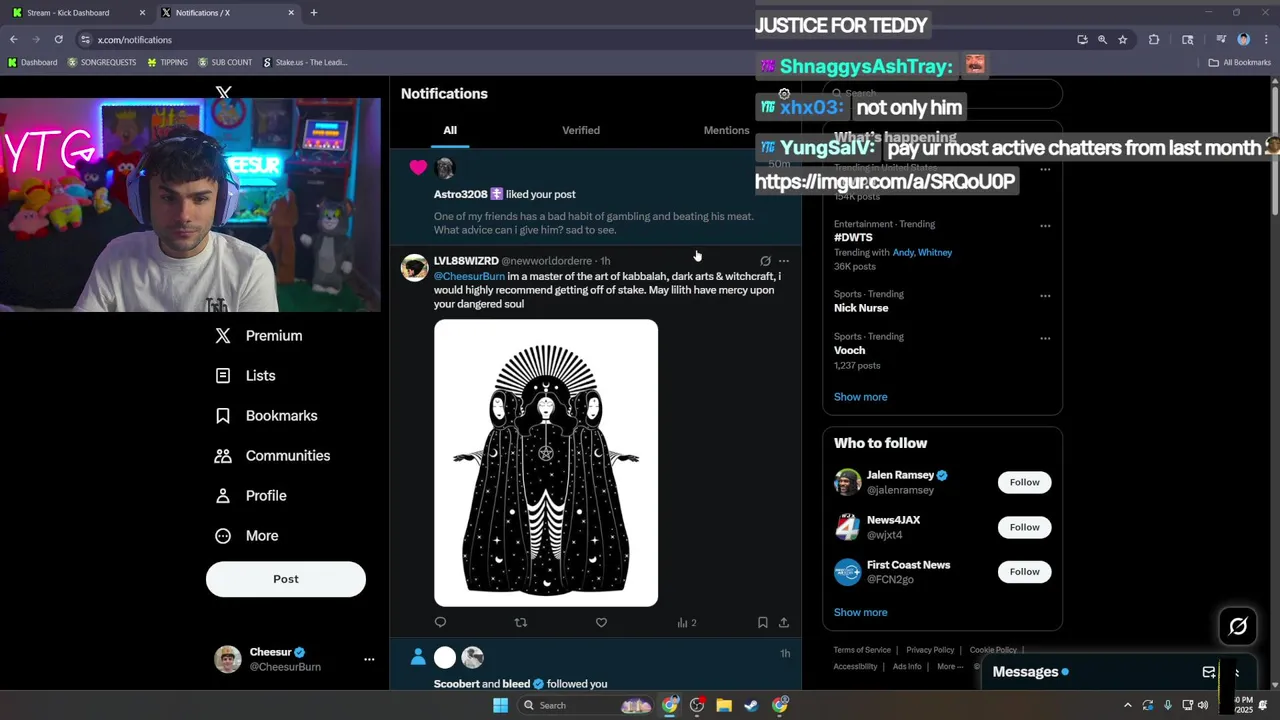Open the SONGREQUESTS bookmark
This screenshot has height=720, width=1280.
pos(102,62)
